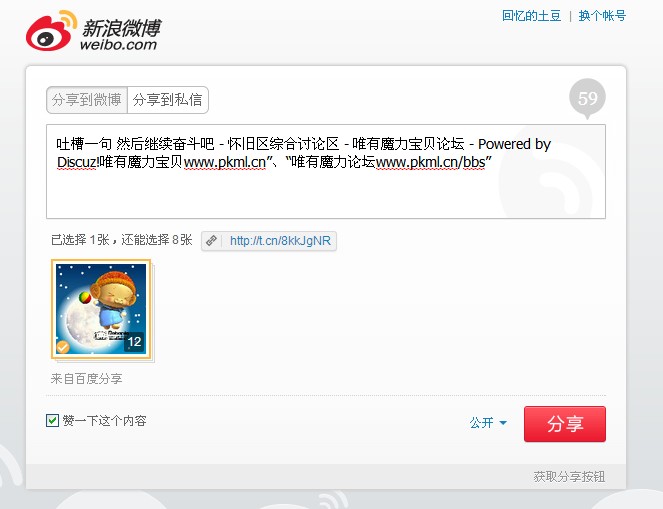Click the red 分享 button

(564, 424)
